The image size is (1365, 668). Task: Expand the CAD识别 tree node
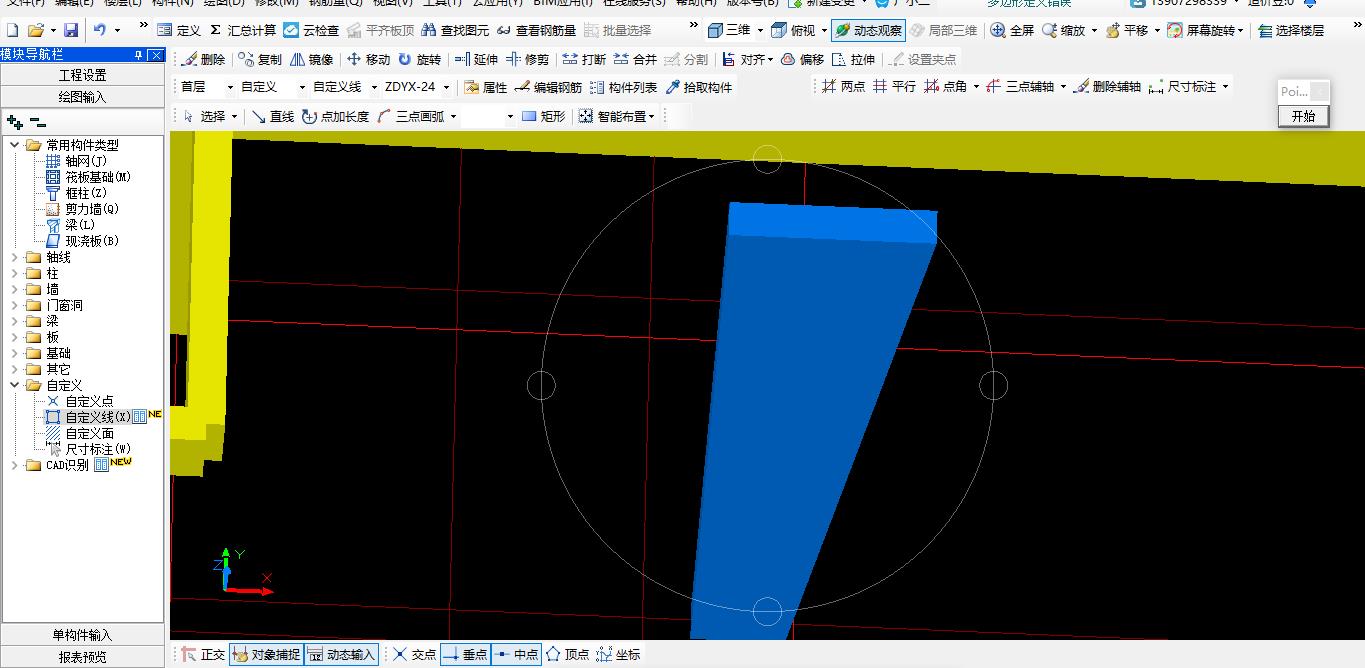[15, 465]
